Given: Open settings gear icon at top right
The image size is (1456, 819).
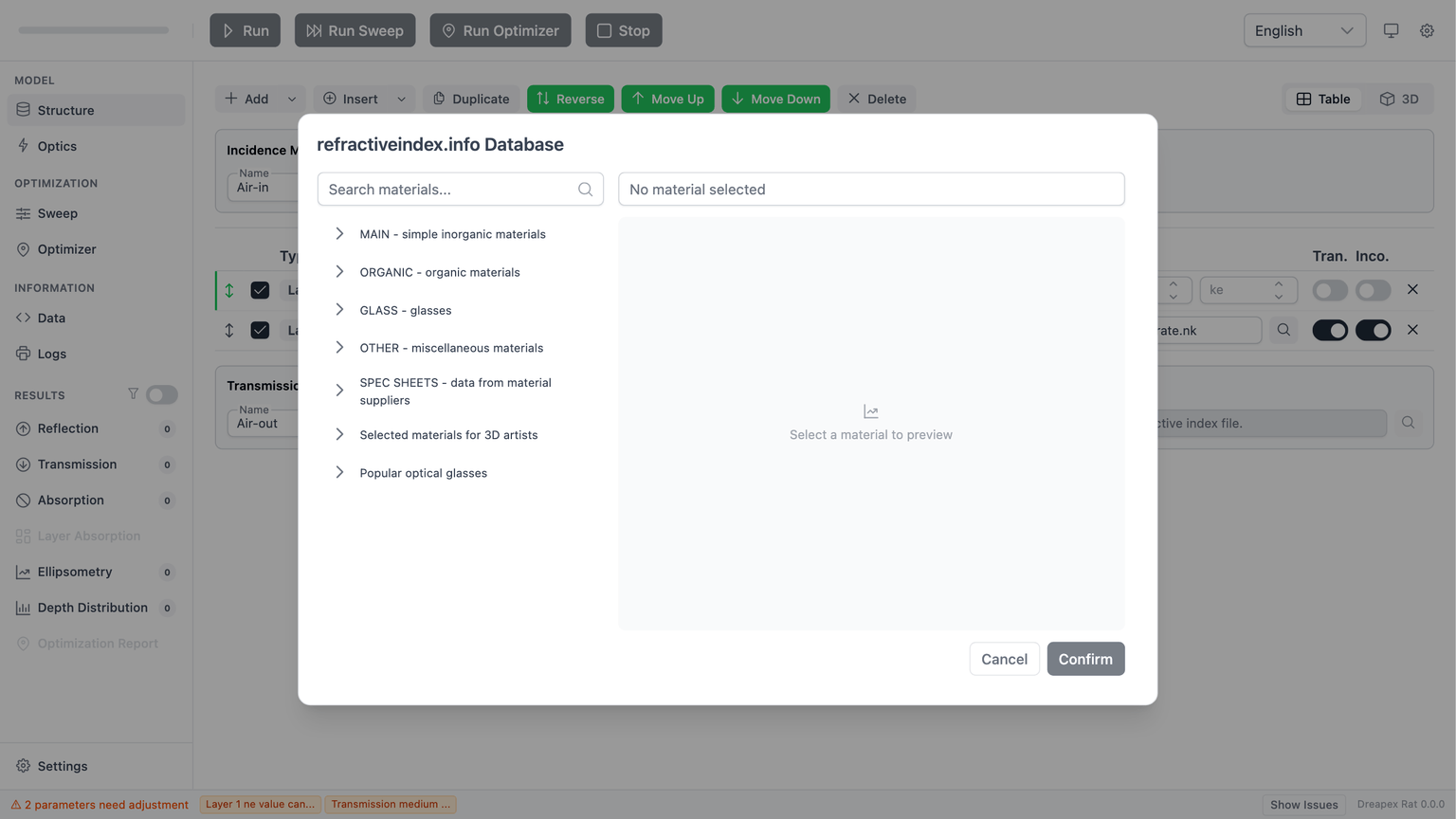Looking at the screenshot, I should pyautogui.click(x=1427, y=30).
